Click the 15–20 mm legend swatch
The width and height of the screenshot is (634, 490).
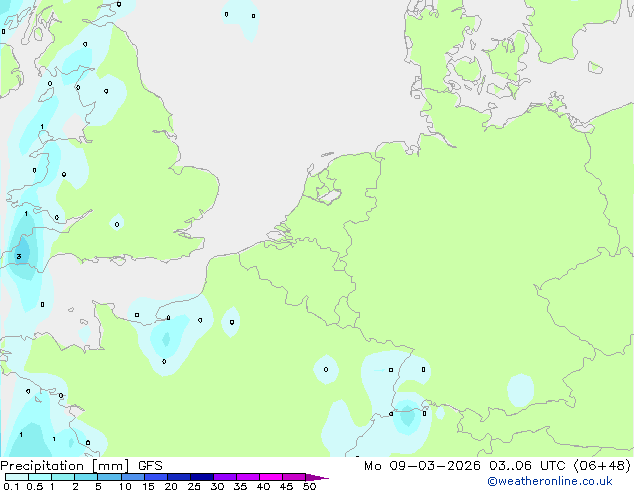[156, 477]
